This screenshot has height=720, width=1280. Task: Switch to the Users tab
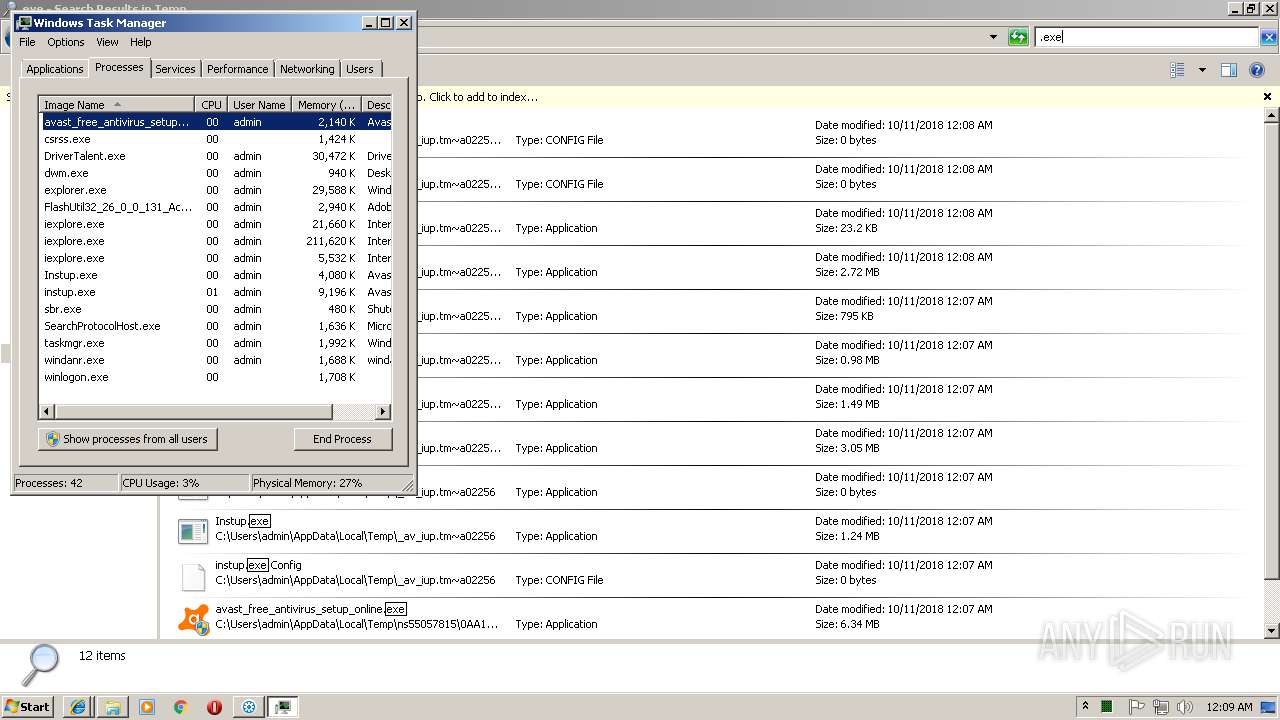[x=360, y=69]
